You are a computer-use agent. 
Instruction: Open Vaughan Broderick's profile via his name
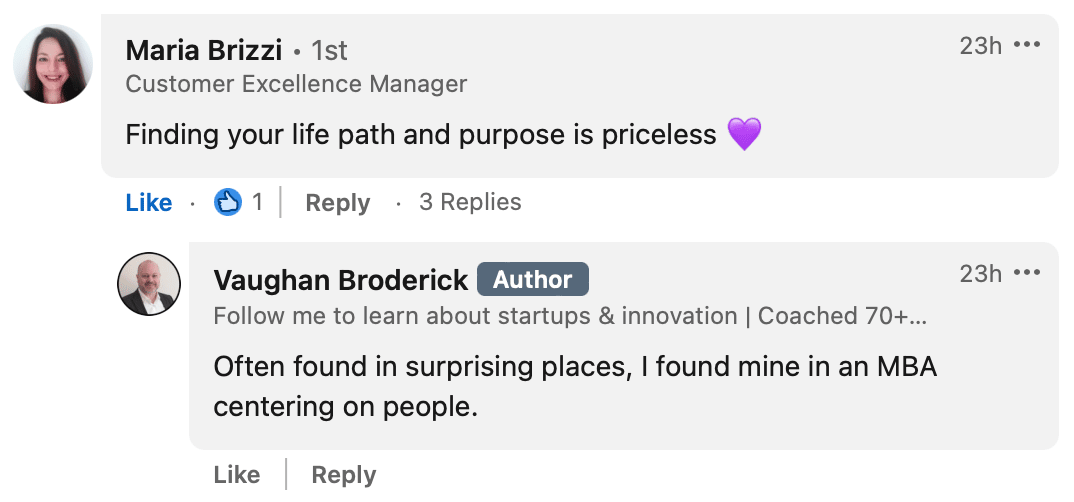pyautogui.click(x=341, y=279)
